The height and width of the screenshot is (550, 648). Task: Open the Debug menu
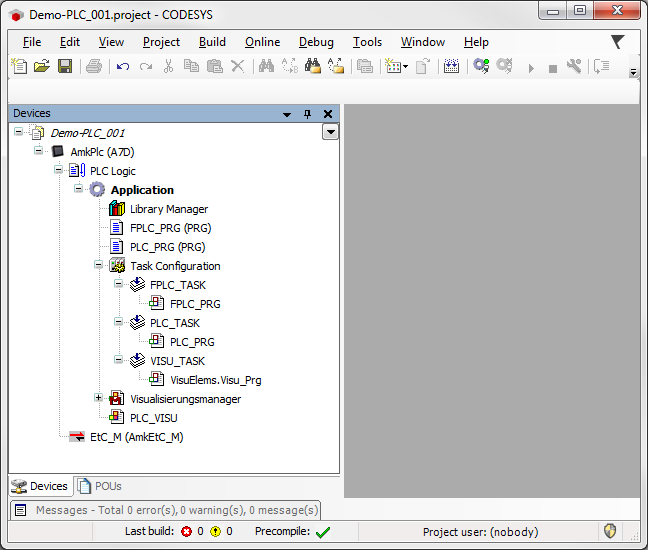point(316,42)
